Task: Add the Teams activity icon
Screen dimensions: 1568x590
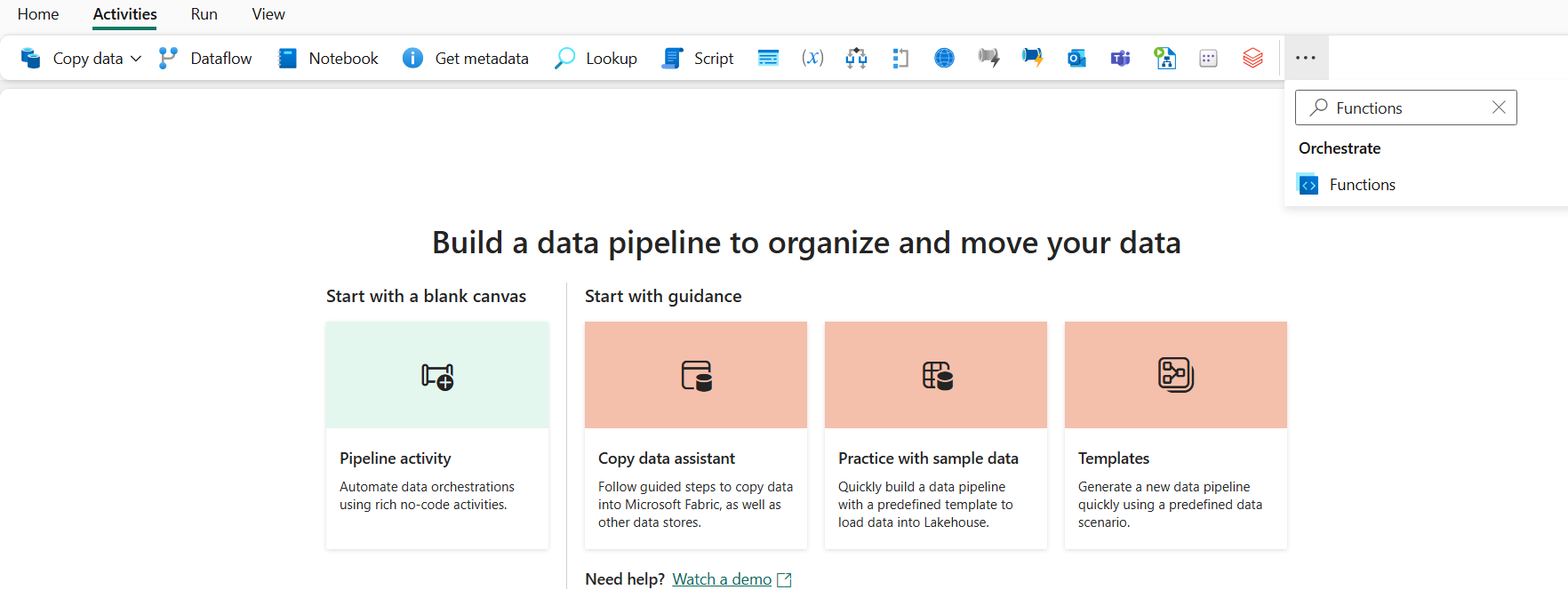Action: 1120,59
